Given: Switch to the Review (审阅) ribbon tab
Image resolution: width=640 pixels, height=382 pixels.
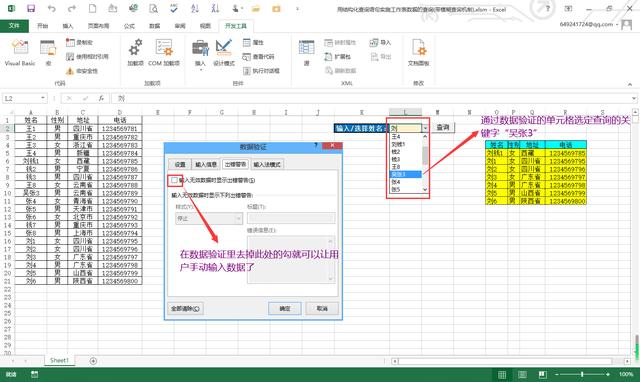Looking at the screenshot, I should pyautogui.click(x=180, y=26).
